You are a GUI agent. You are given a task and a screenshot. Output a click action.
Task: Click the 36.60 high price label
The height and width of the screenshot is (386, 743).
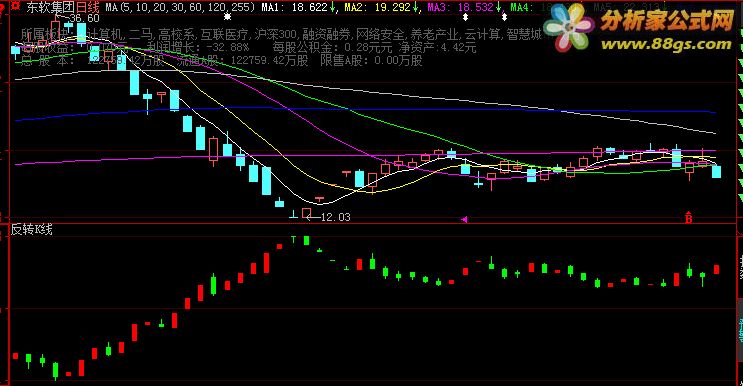pyautogui.click(x=84, y=18)
